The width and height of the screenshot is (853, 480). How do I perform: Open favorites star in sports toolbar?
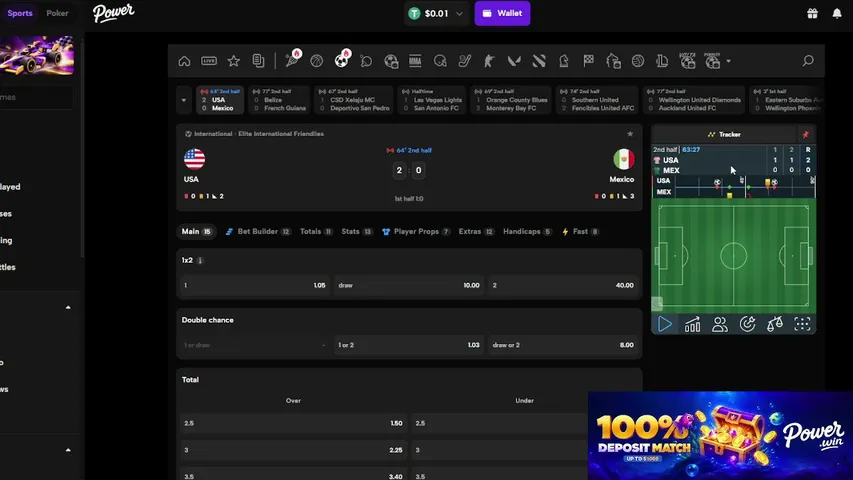click(x=233, y=61)
